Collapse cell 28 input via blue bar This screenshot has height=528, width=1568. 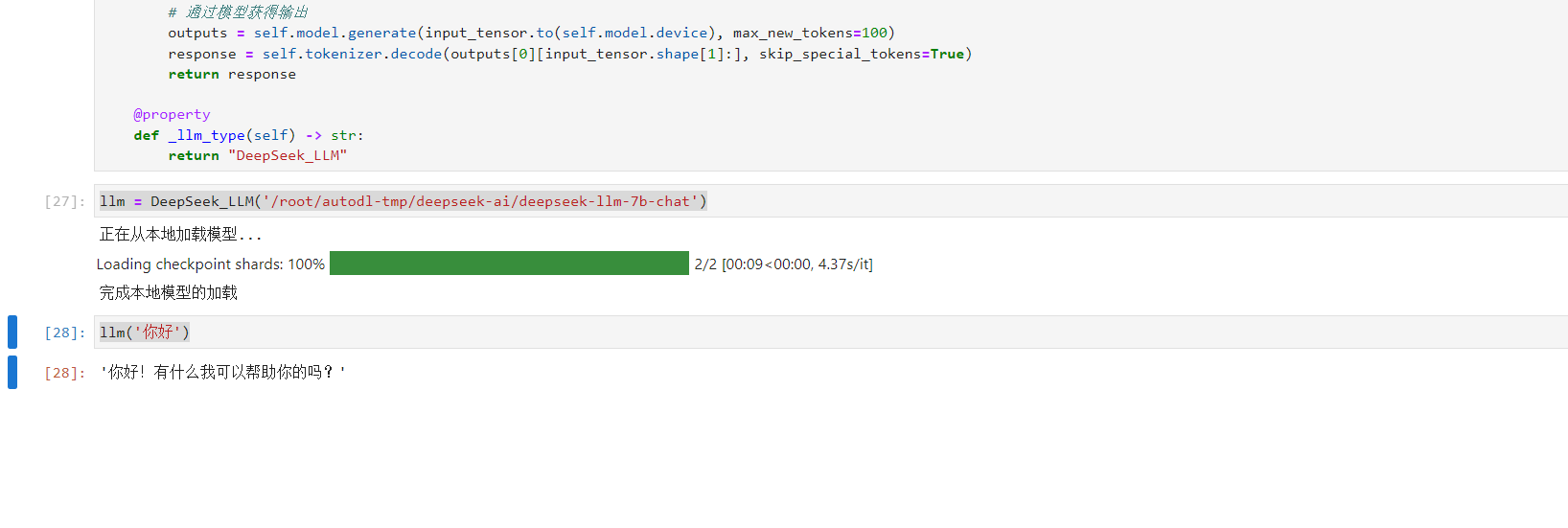(12, 333)
